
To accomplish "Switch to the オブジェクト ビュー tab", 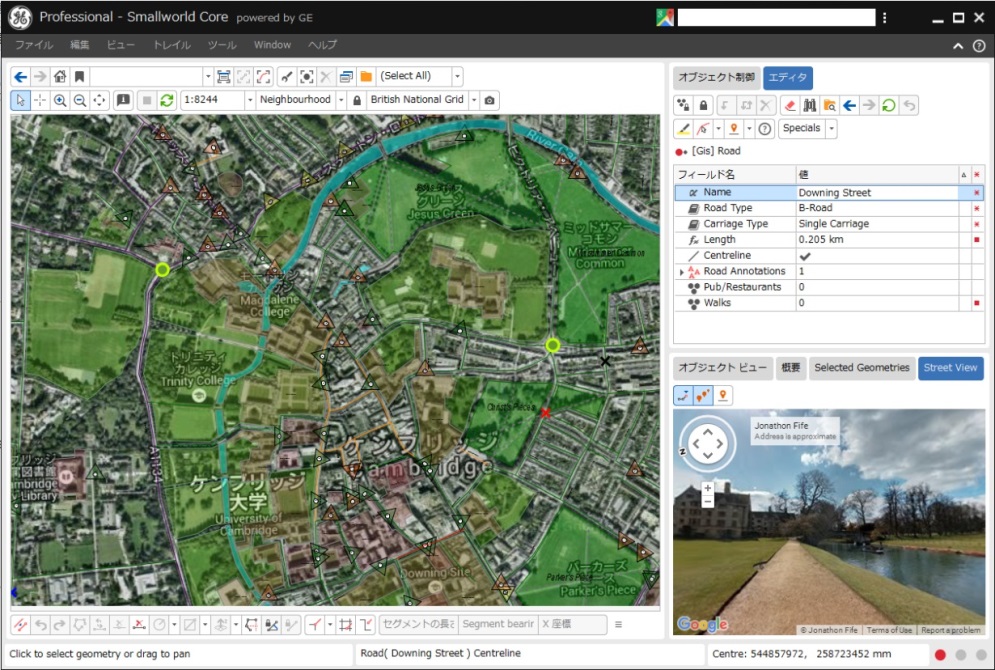I will click(x=723, y=368).
